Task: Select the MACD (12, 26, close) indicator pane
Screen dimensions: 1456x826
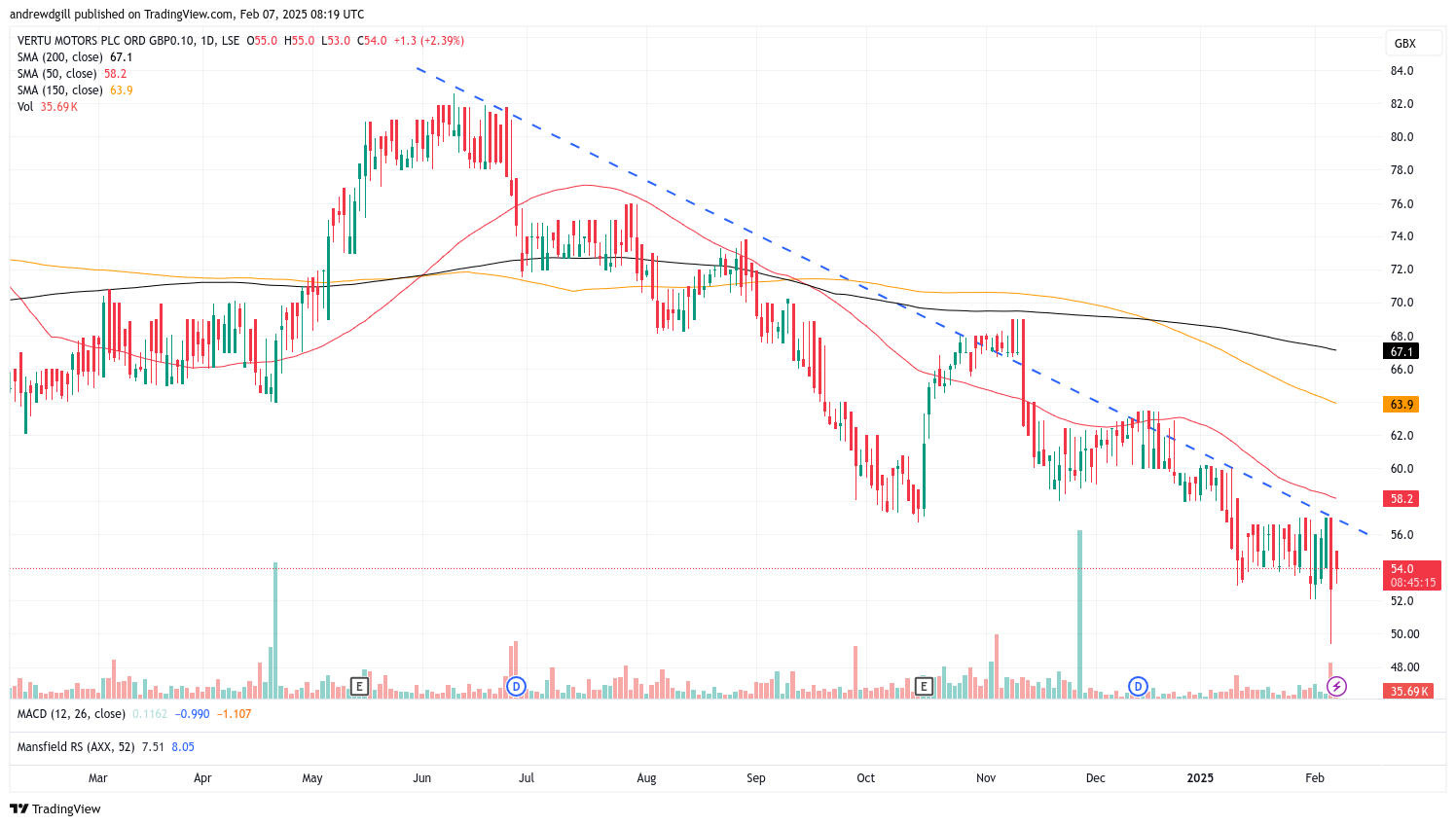Action: 134,714
